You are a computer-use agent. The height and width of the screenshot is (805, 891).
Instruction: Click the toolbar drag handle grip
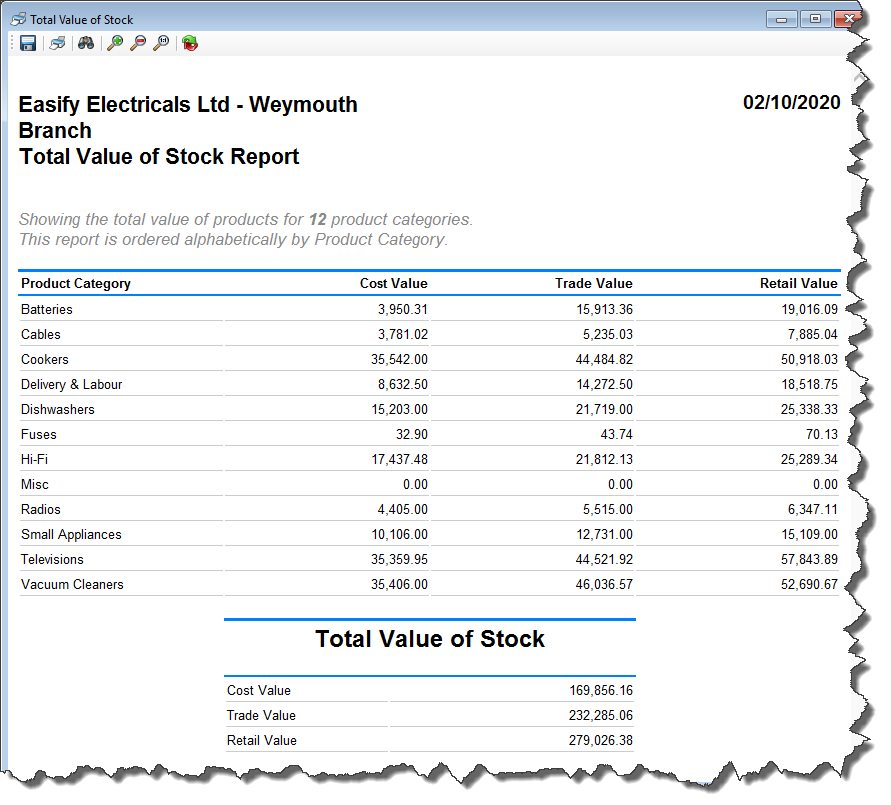click(x=11, y=43)
